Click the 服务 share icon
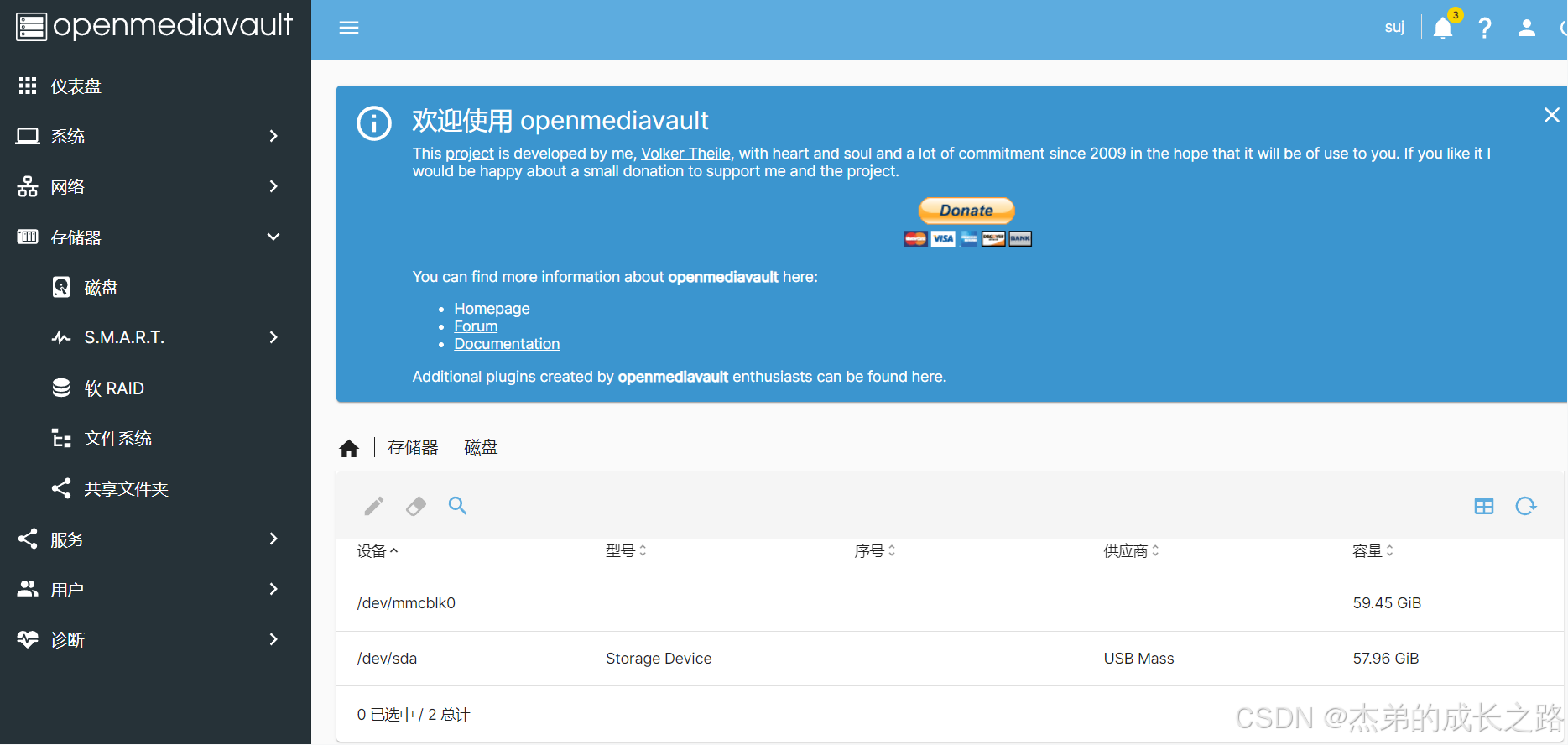 (28, 539)
